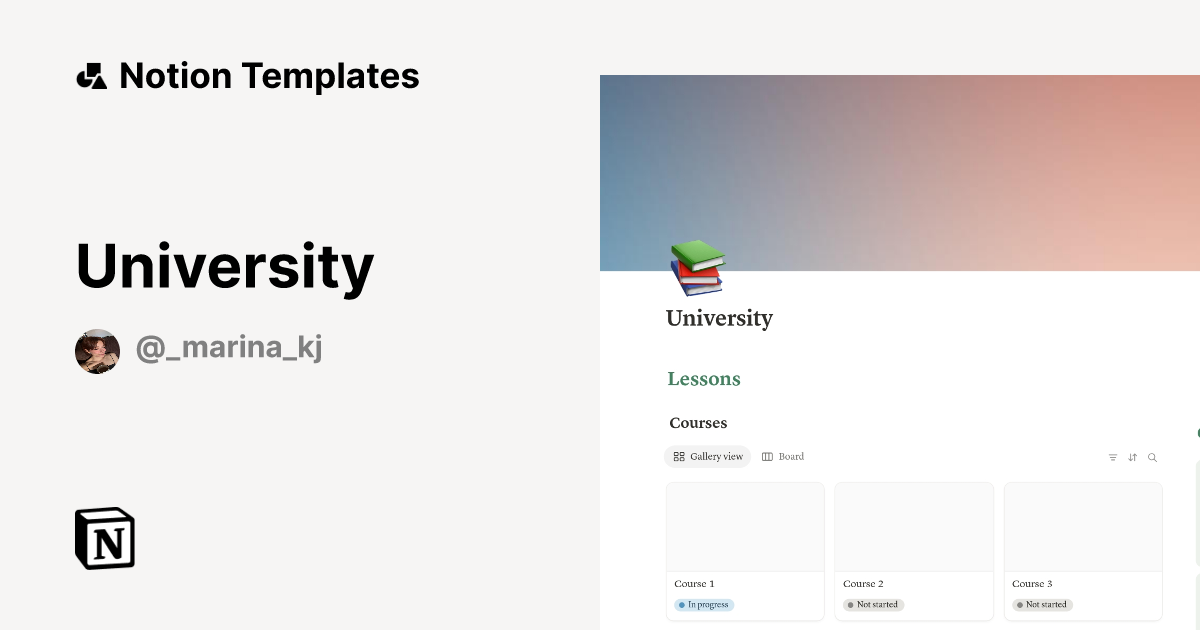Select the Gallery view grid icon

678,457
